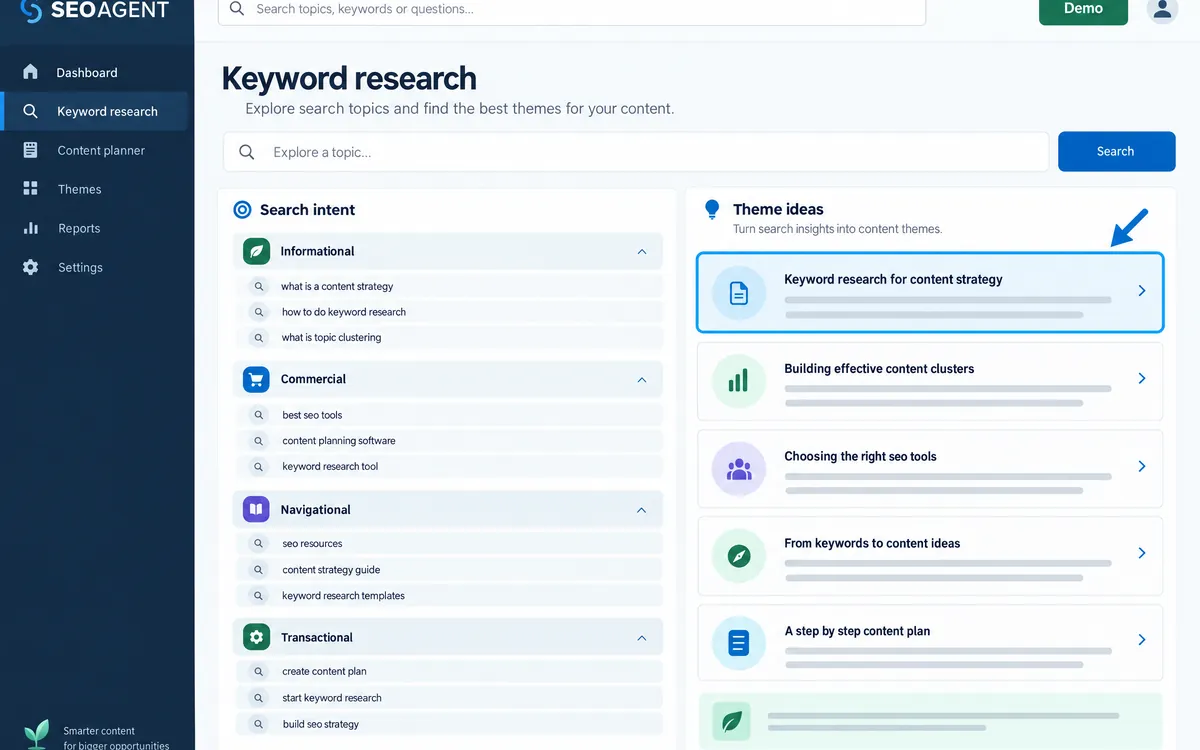This screenshot has width=1200, height=750.
Task: Click the SEOAGENT logo icon
Action: 31,10
